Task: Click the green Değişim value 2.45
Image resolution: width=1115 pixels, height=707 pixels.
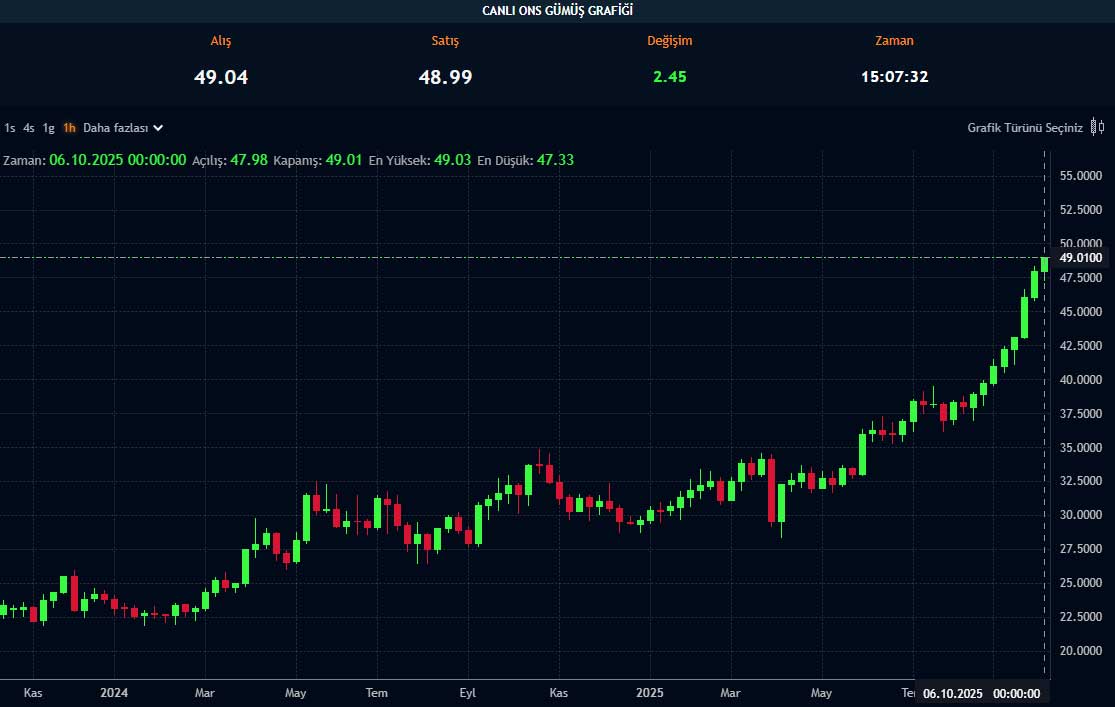Action: click(669, 77)
